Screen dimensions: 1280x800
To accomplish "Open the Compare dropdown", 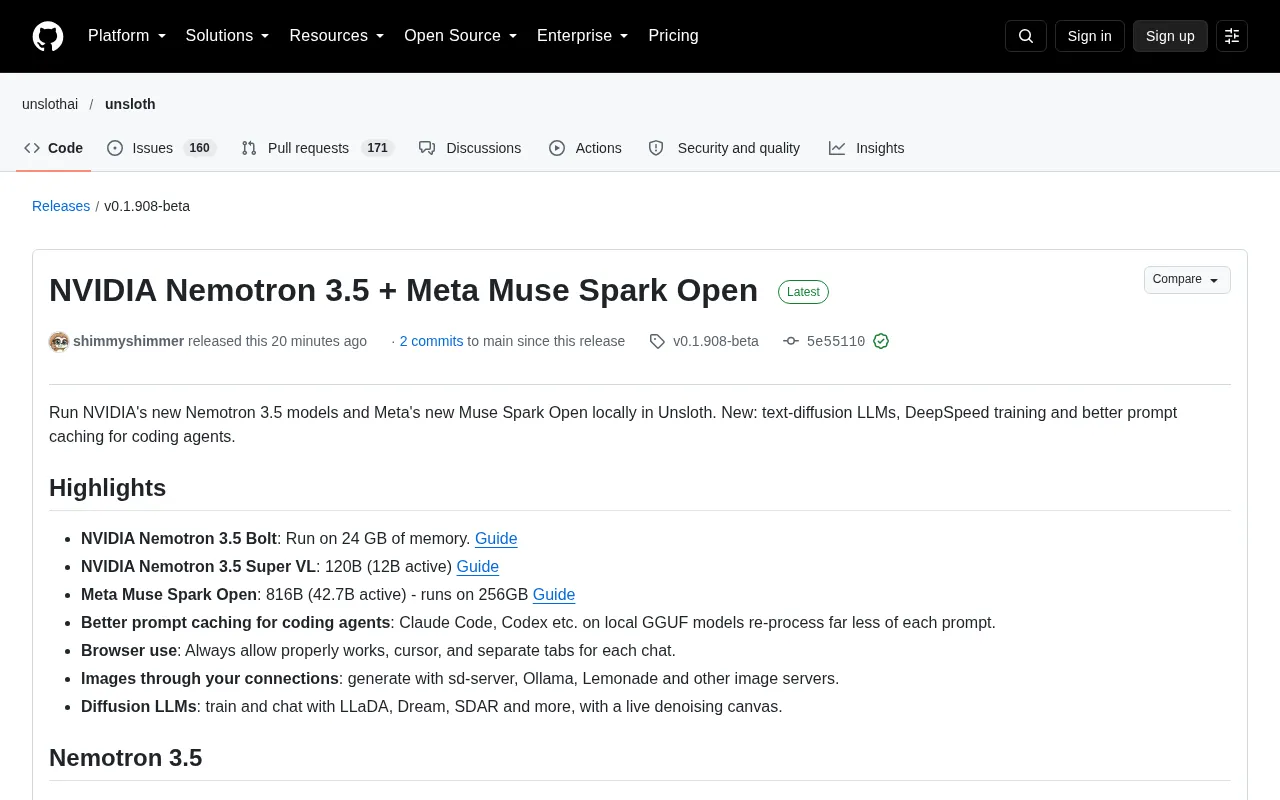I will 1187,280.
